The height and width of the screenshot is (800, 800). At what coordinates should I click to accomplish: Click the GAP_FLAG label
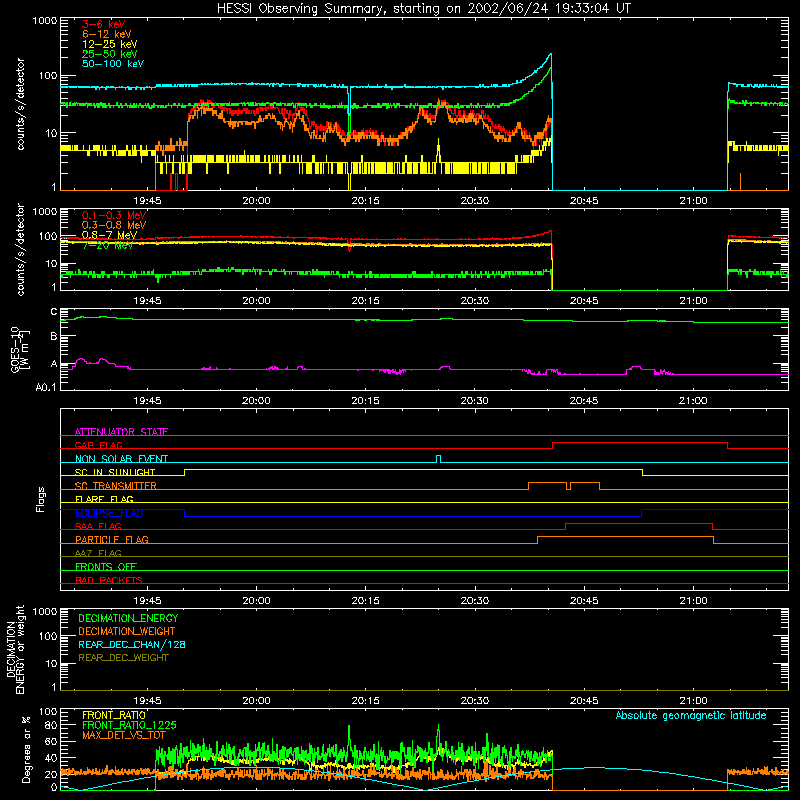click(98, 445)
